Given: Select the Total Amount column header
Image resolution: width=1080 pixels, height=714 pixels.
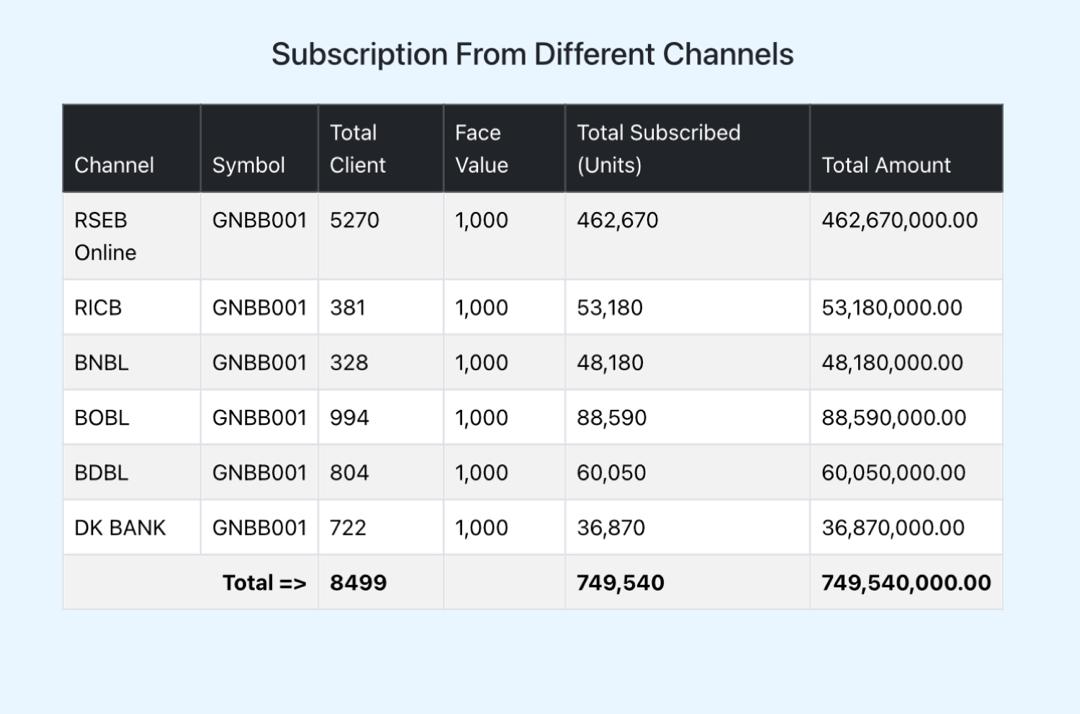Looking at the screenshot, I should click(886, 165).
